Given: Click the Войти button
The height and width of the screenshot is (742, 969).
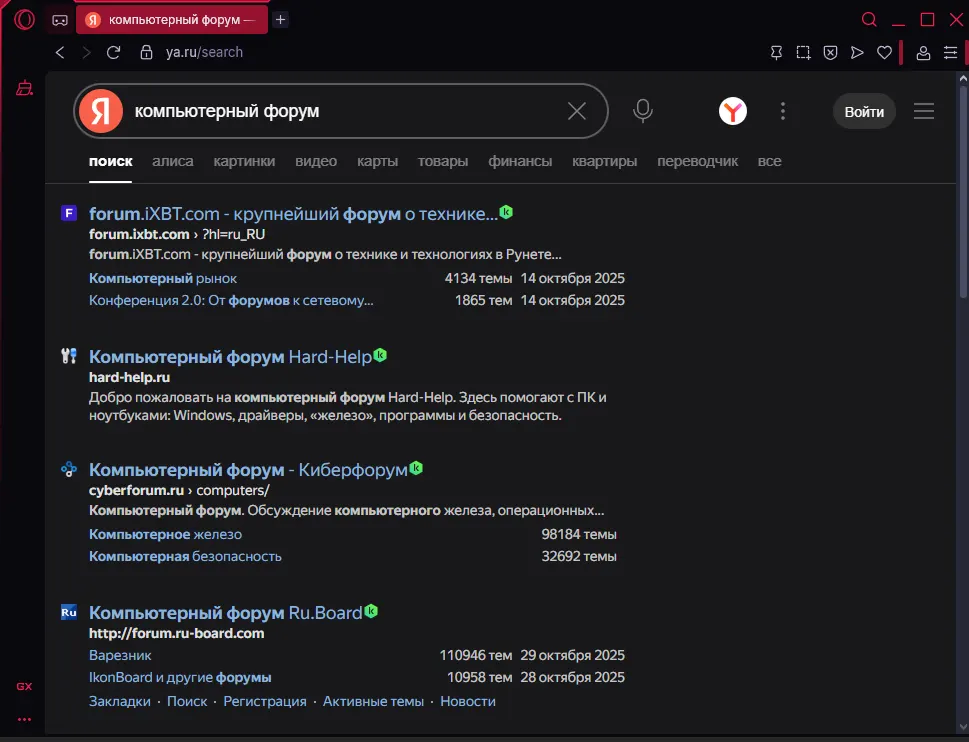Looking at the screenshot, I should pos(863,111).
